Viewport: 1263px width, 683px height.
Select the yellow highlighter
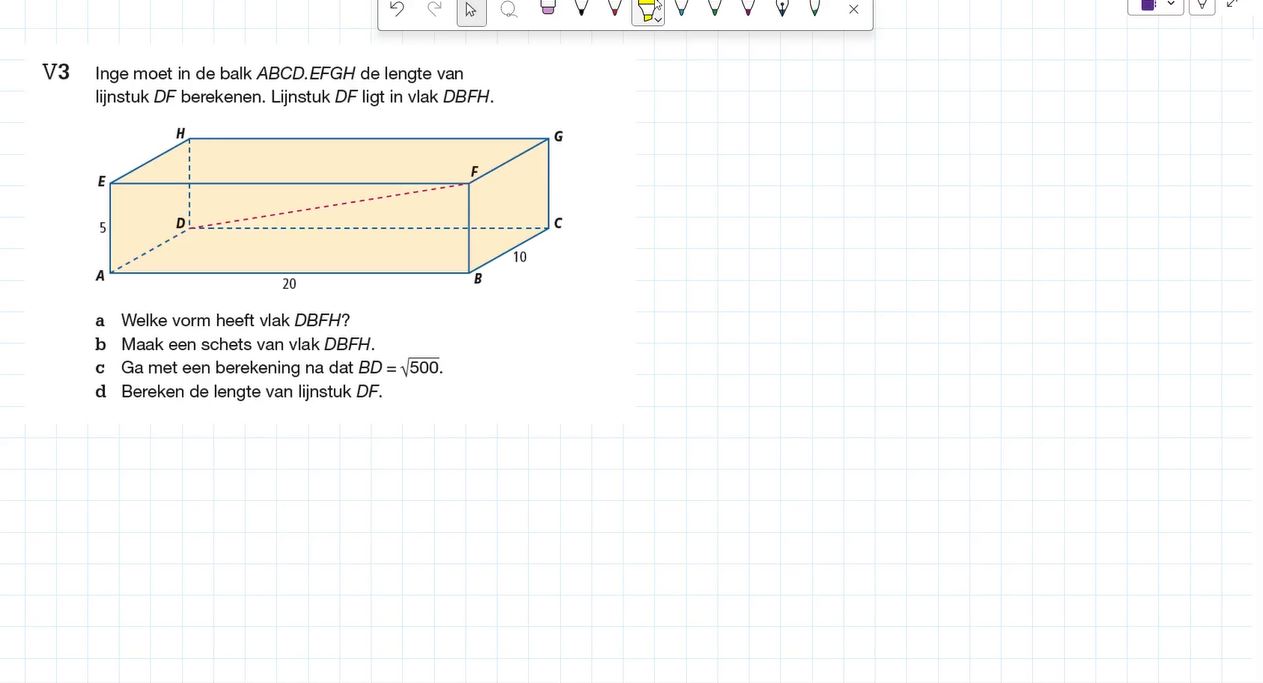coord(646,11)
